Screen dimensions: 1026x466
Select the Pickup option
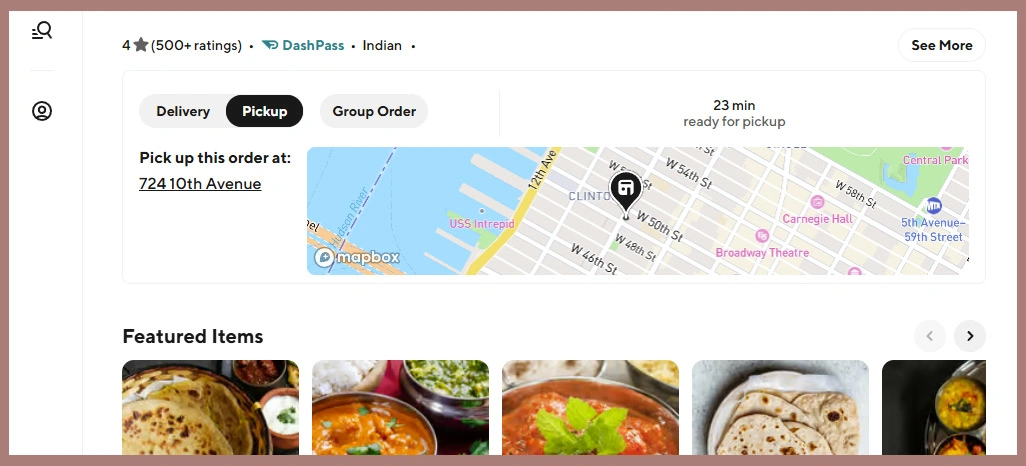tap(264, 111)
